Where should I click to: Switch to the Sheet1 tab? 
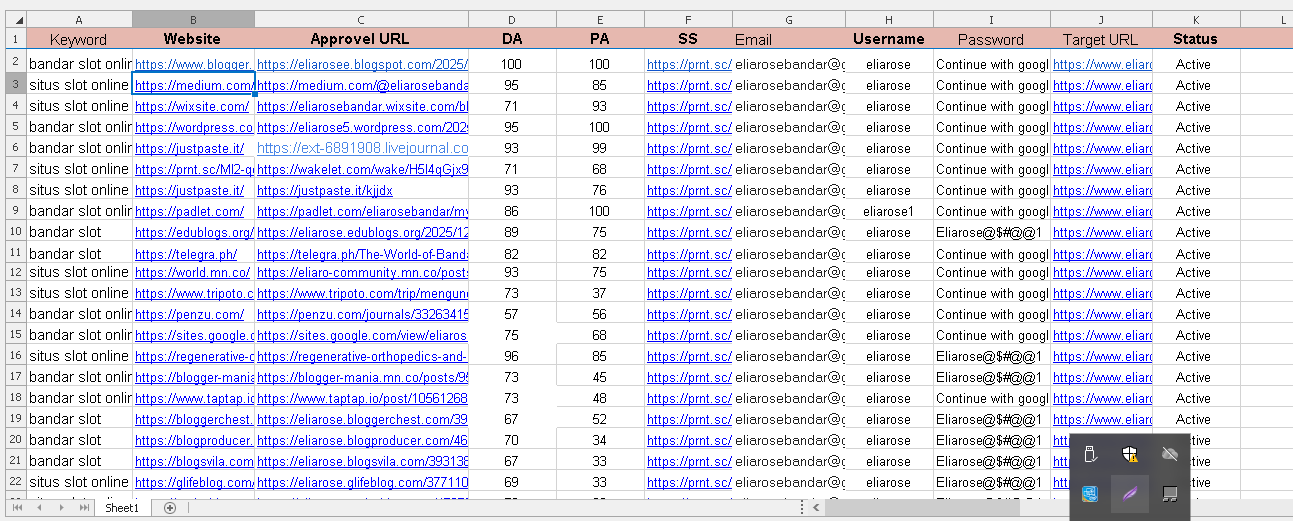pyautogui.click(x=122, y=508)
